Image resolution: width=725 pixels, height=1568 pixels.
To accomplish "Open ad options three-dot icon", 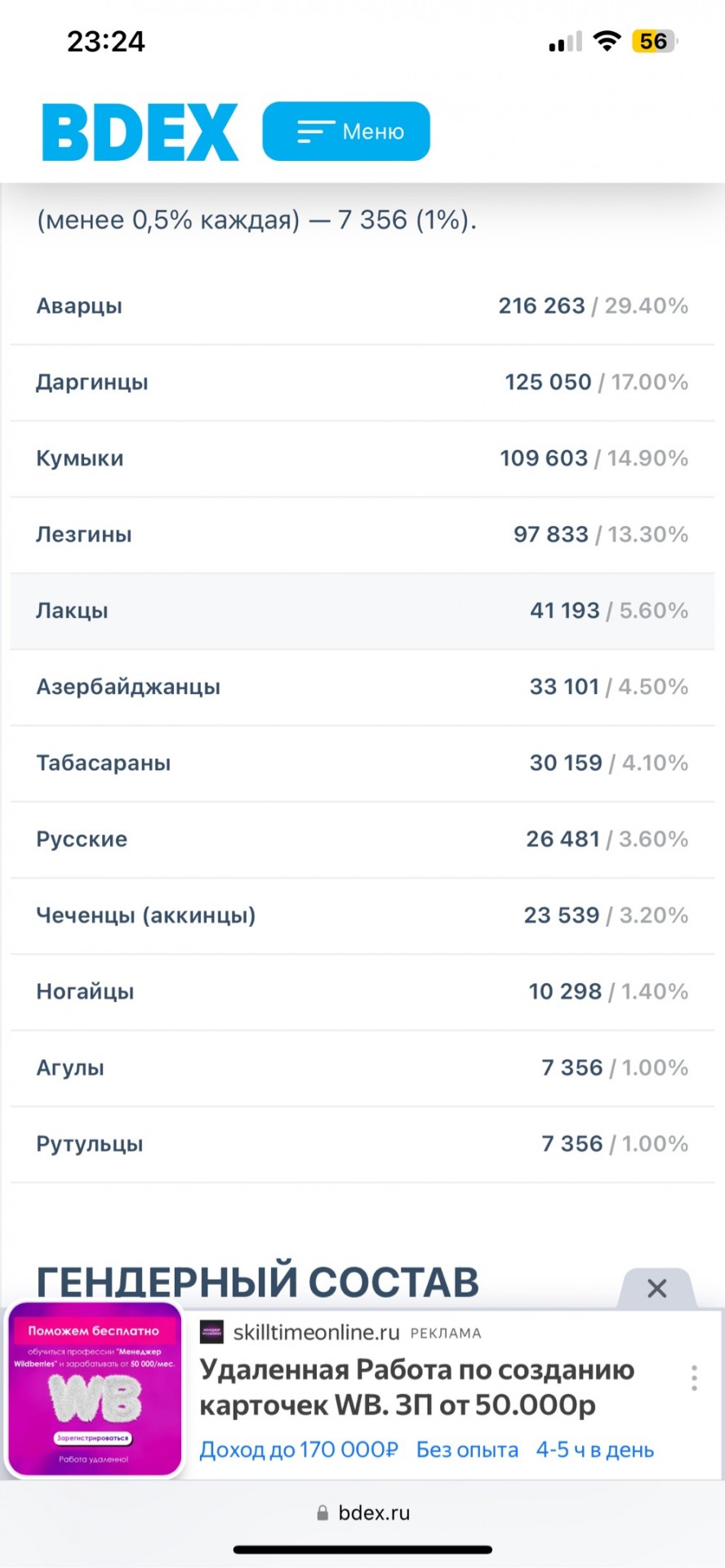I will click(x=694, y=1378).
